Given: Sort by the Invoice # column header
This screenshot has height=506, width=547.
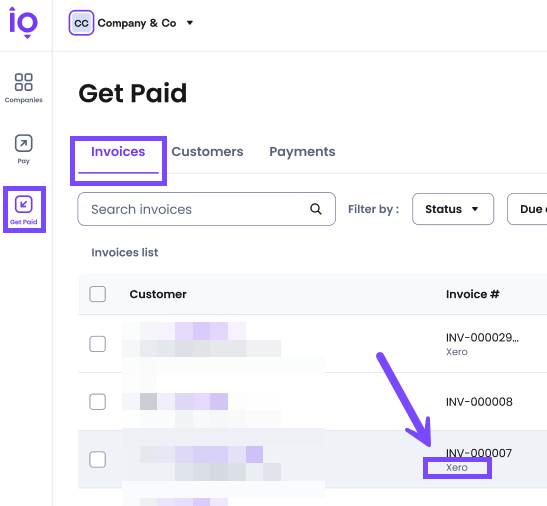Looking at the screenshot, I should click(472, 294).
